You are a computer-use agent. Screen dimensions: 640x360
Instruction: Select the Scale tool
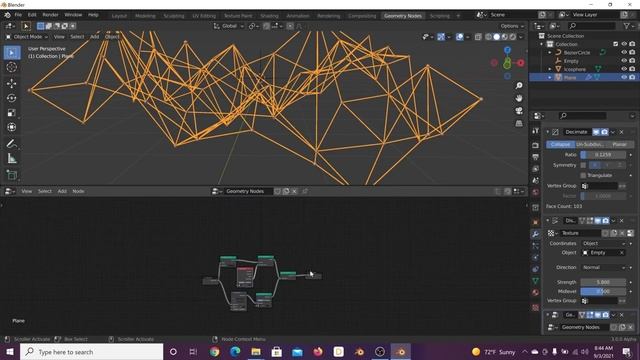[x=12, y=113]
